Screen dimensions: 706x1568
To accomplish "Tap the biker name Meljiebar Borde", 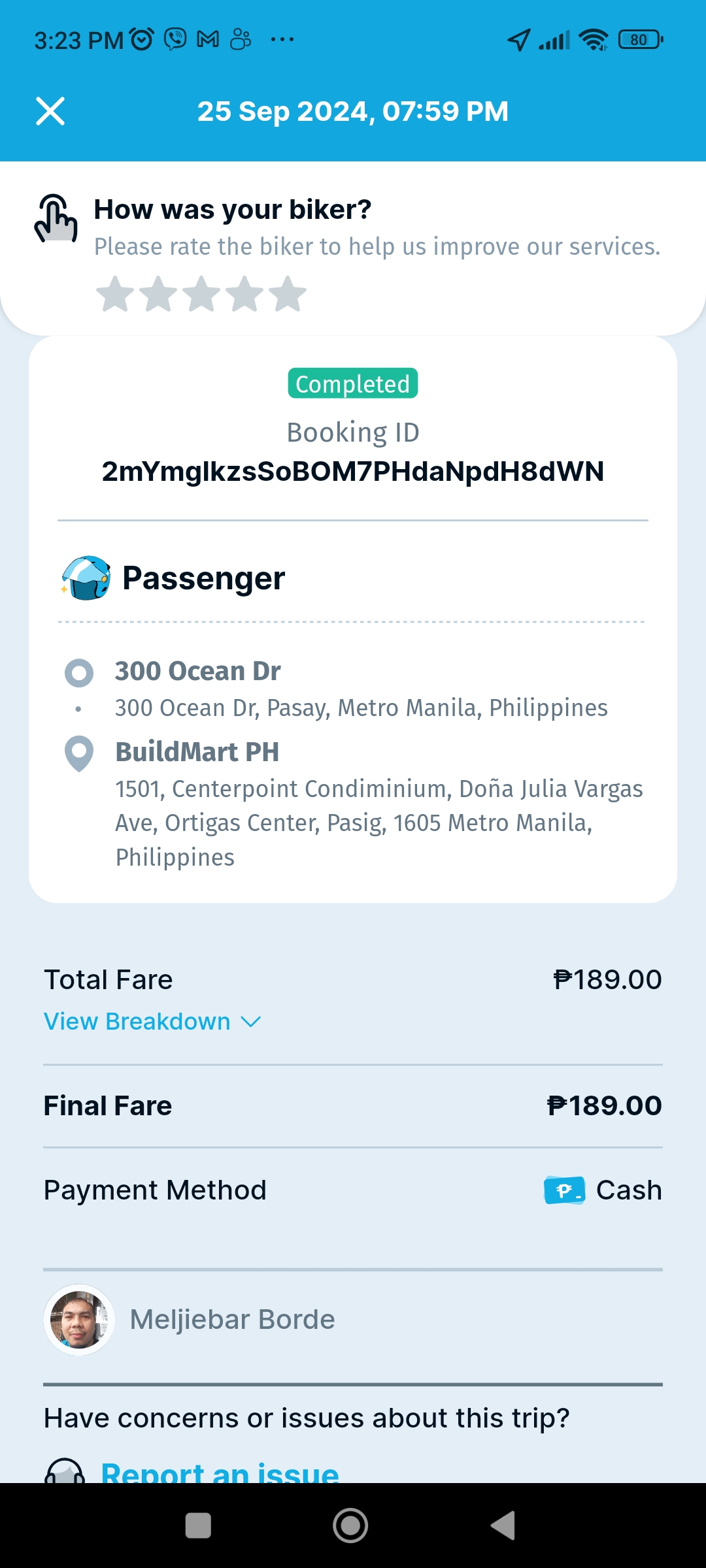I will tap(232, 1320).
